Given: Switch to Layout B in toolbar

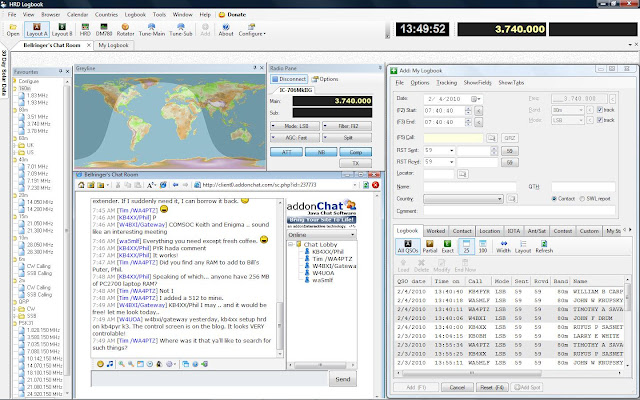Looking at the screenshot, I should [62, 30].
